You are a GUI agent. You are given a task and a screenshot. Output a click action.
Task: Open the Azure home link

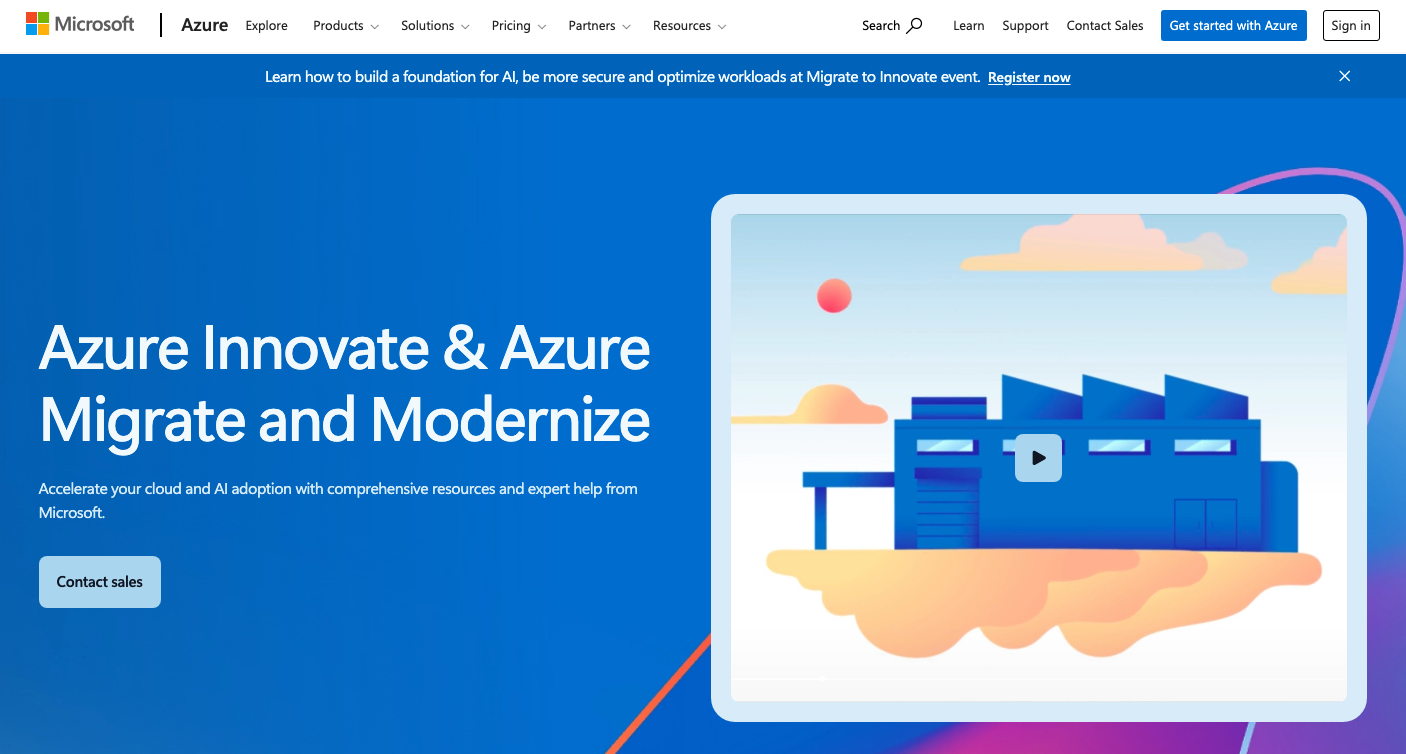tap(205, 25)
